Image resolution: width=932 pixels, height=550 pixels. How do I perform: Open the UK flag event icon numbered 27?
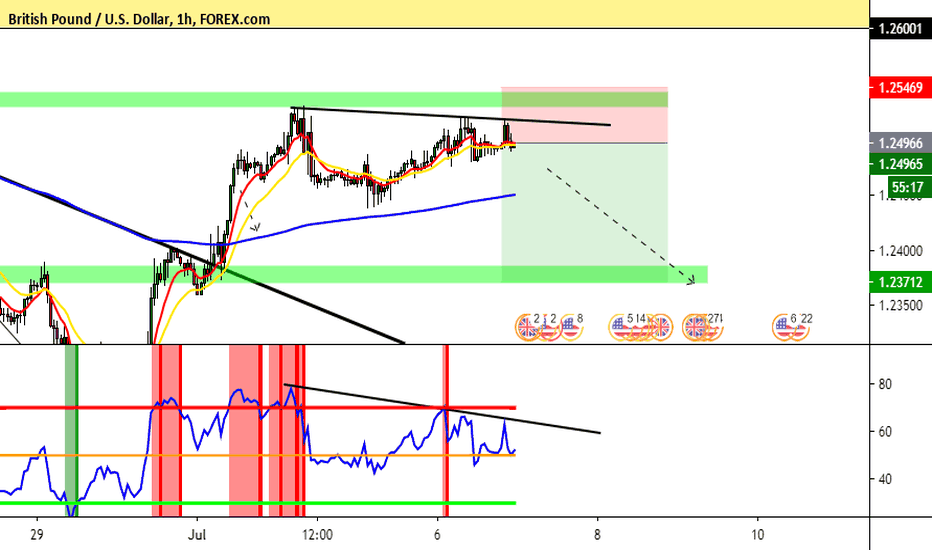[694, 328]
